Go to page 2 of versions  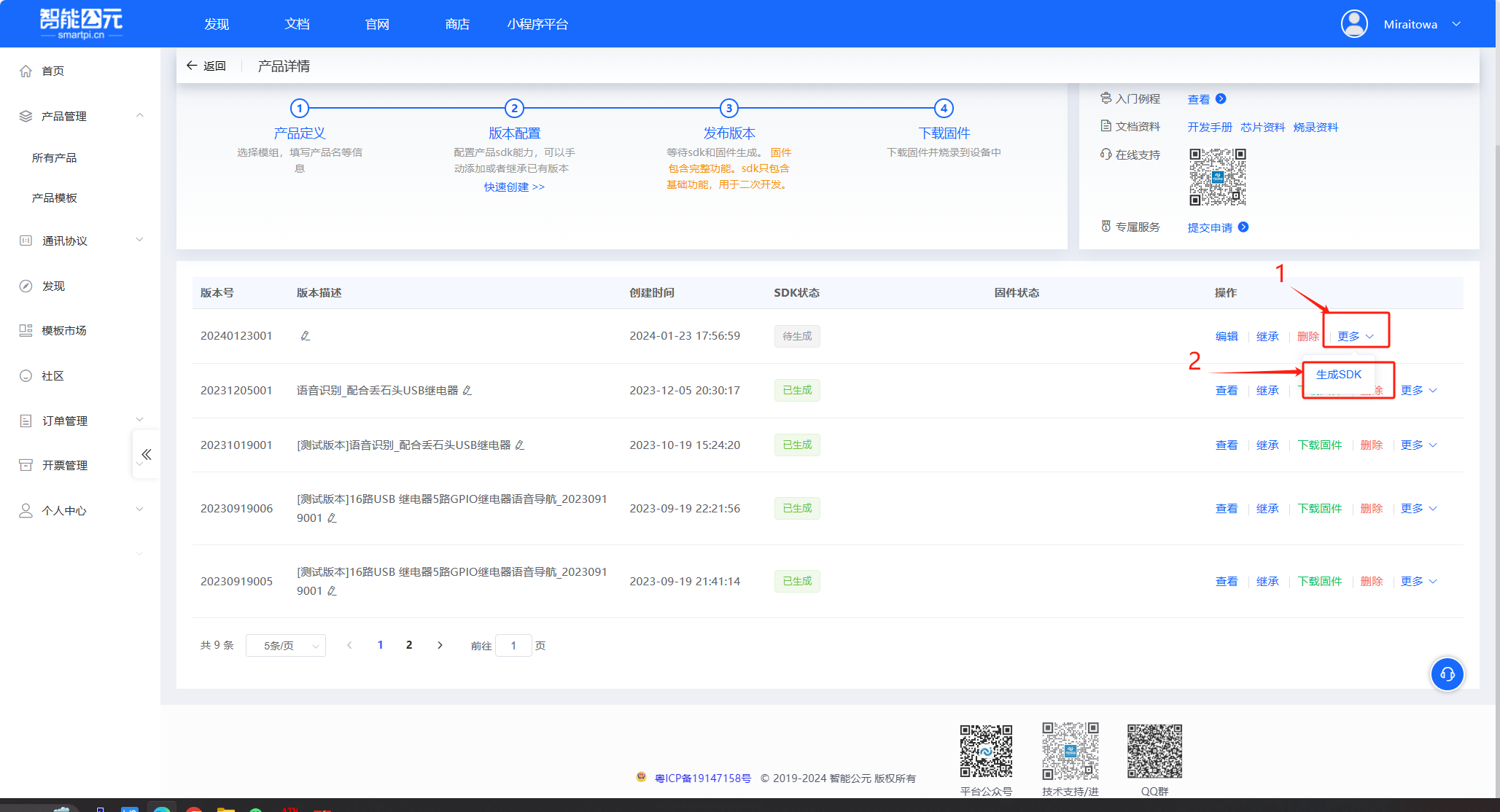[409, 645]
